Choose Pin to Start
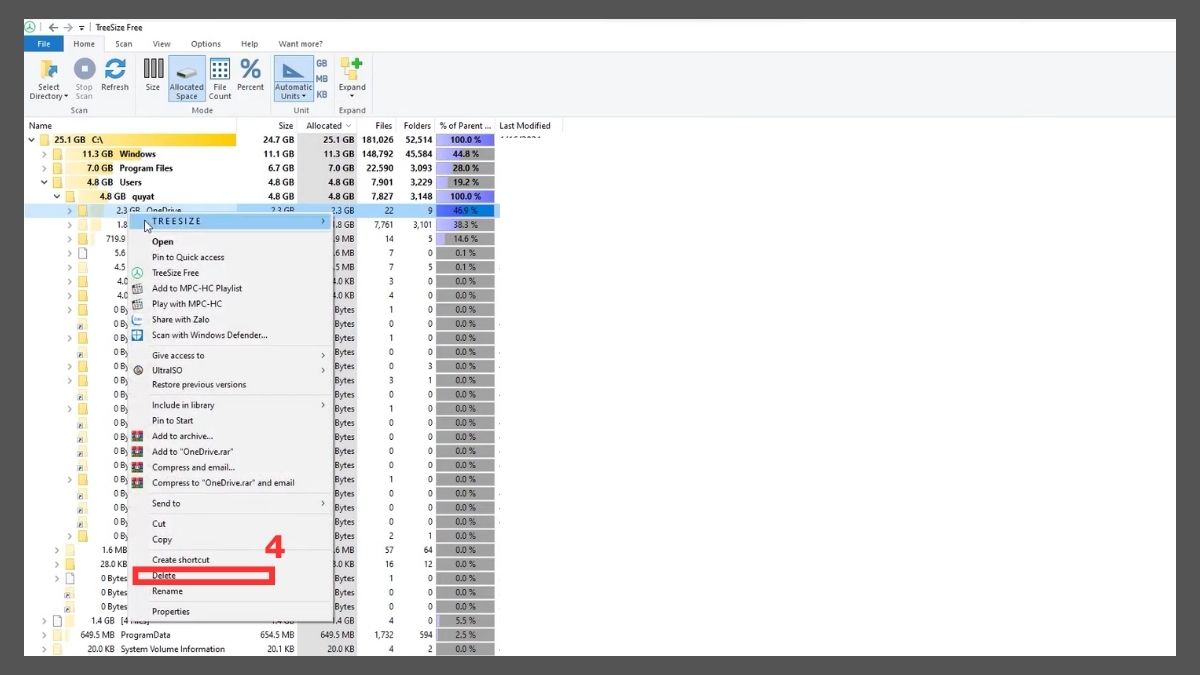 click(230, 420)
